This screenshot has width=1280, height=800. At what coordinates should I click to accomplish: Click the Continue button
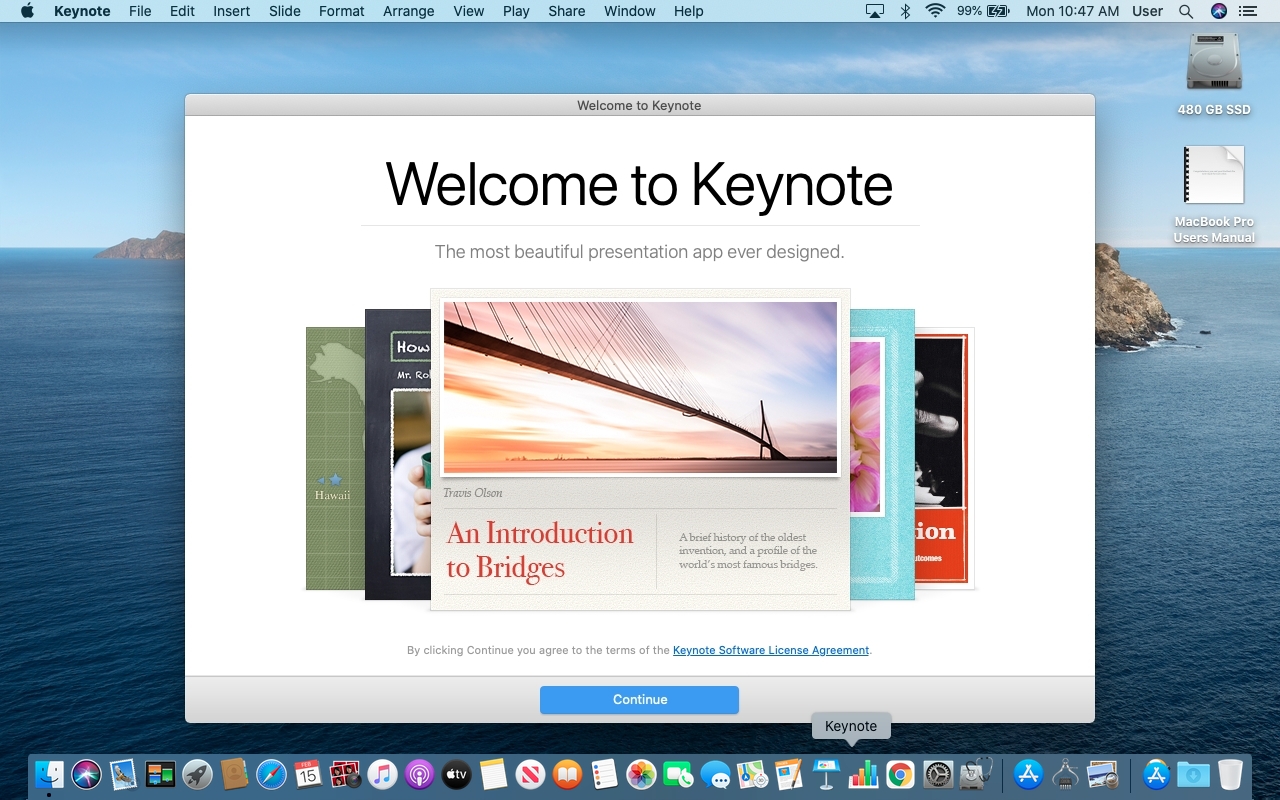tap(640, 700)
